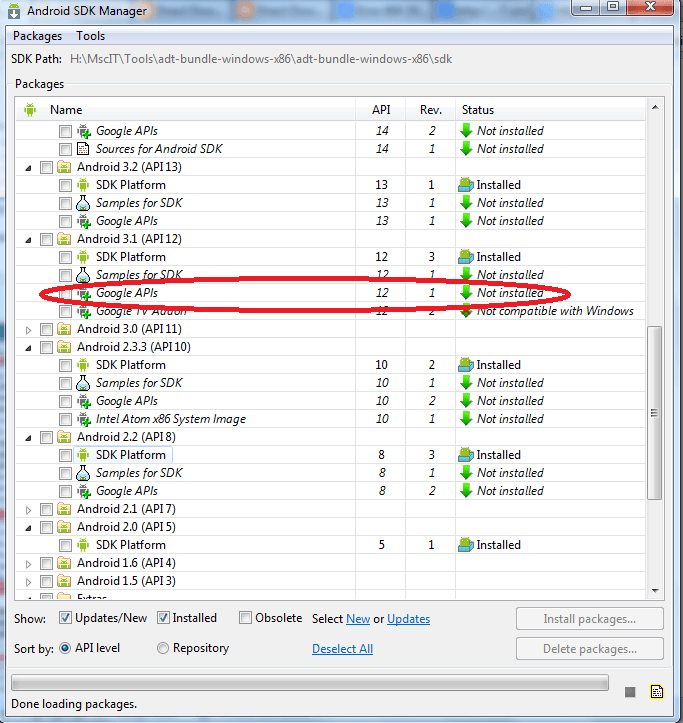Check the circled Google APIs API 12 checkbox

[65, 293]
